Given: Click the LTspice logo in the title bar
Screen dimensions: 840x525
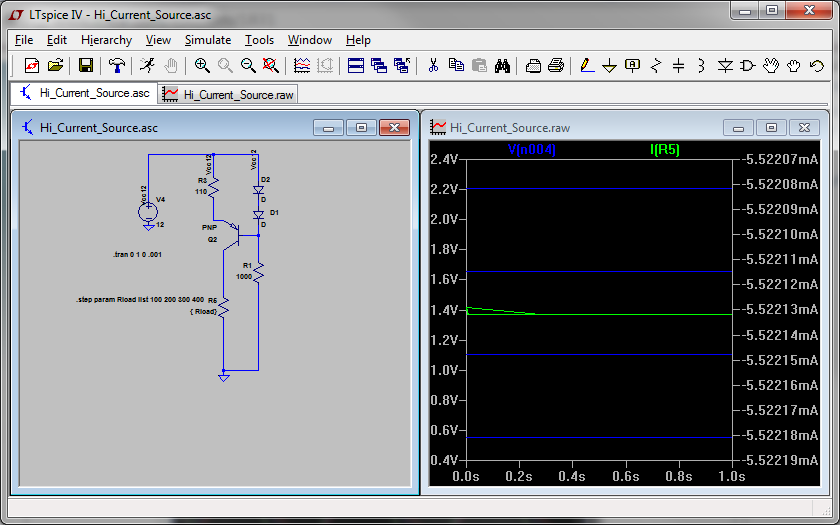Looking at the screenshot, I should [16, 14].
